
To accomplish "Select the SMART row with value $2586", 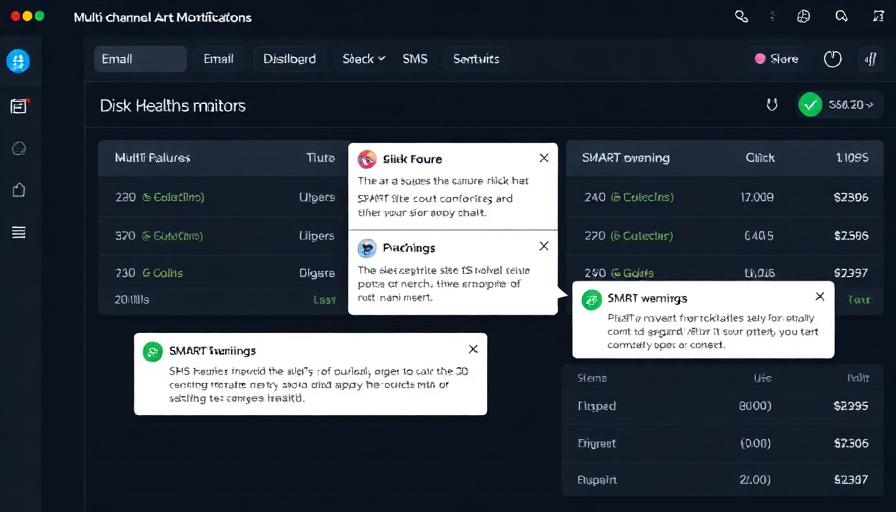I will [x=725, y=235].
